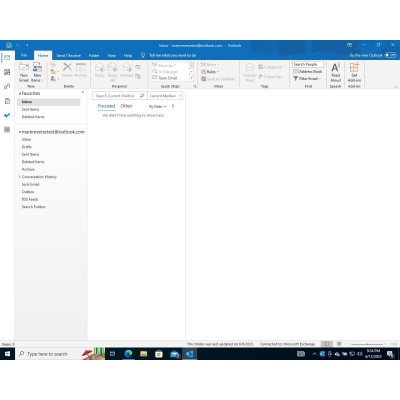
Task: Click Send to OneNote in Move group
Action: (x=218, y=79)
